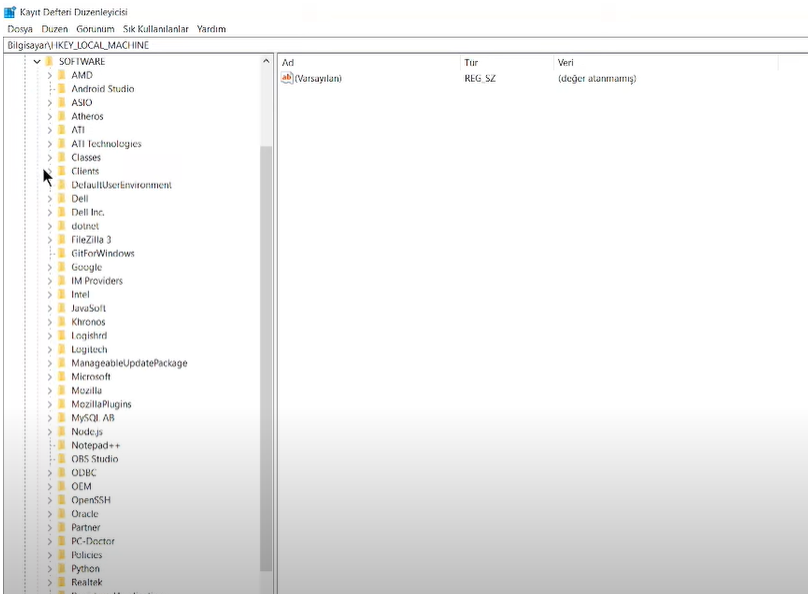Image resolution: width=808 pixels, height=594 pixels.
Task: Collapse the SOFTWARE registry key
Action: pyautogui.click(x=36, y=62)
